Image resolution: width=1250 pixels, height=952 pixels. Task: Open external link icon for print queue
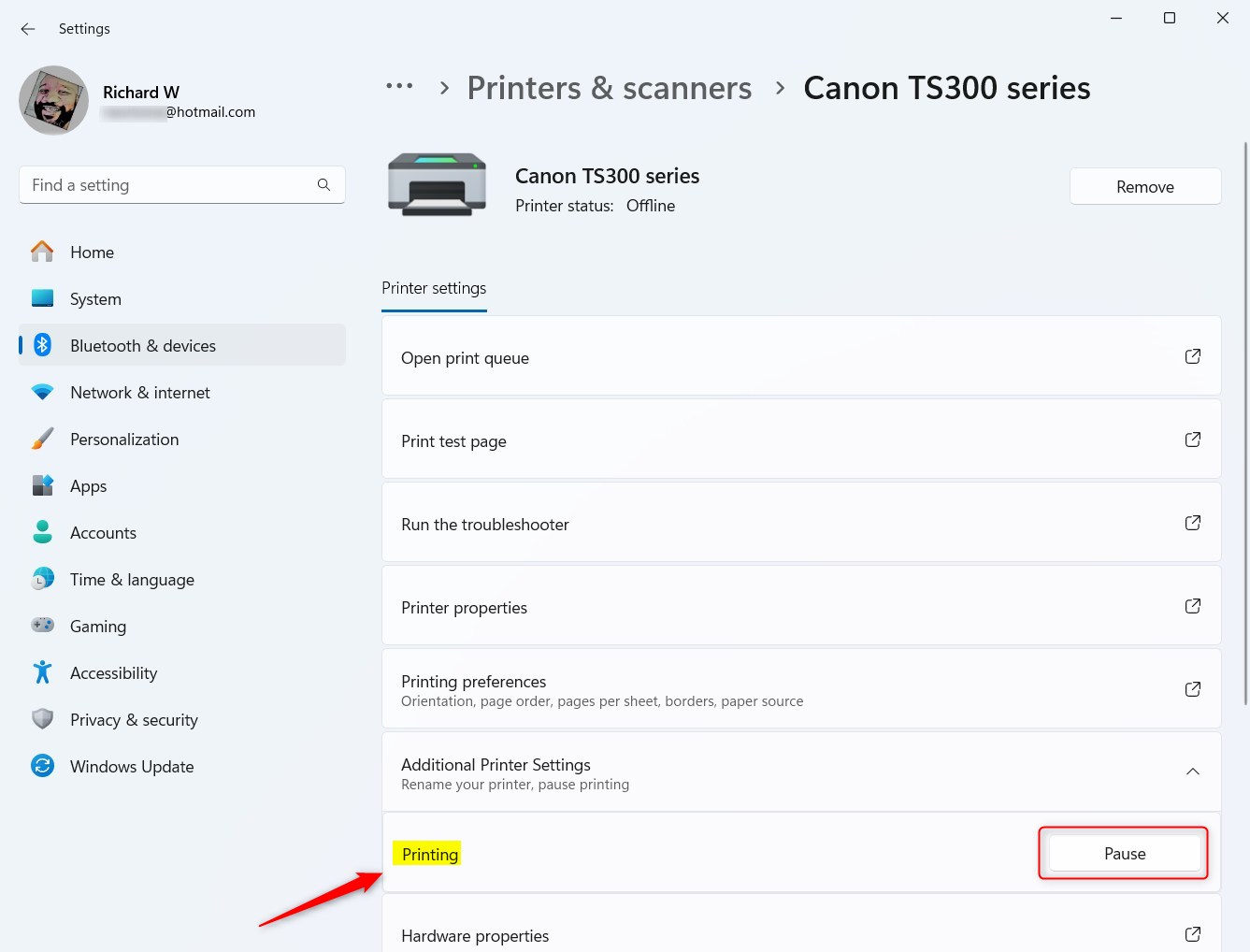tap(1192, 356)
